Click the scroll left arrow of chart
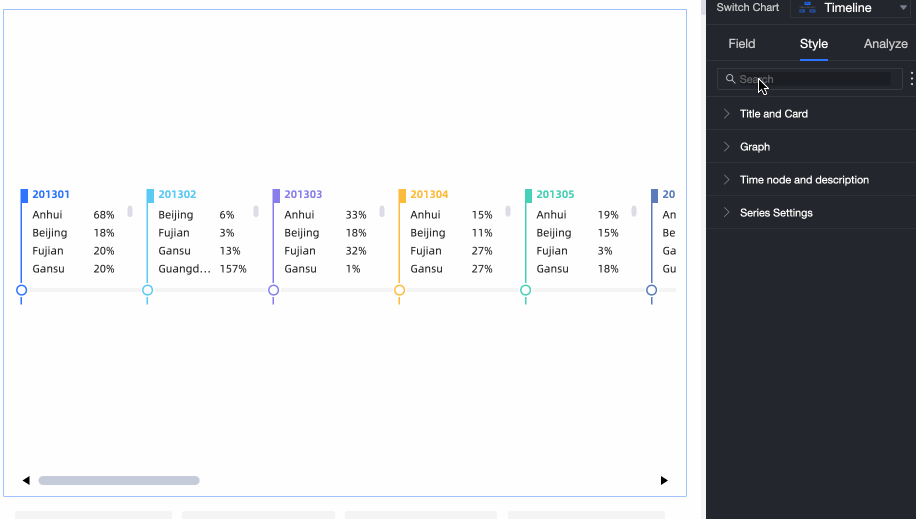Screen dimensions: 916x519 pyautogui.click(x=26, y=481)
